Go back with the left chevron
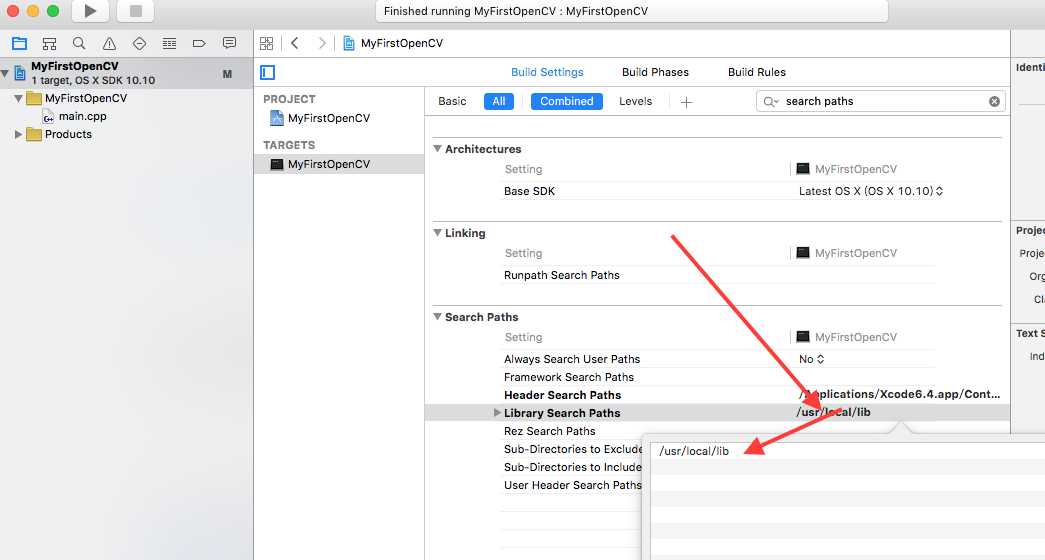 point(295,43)
